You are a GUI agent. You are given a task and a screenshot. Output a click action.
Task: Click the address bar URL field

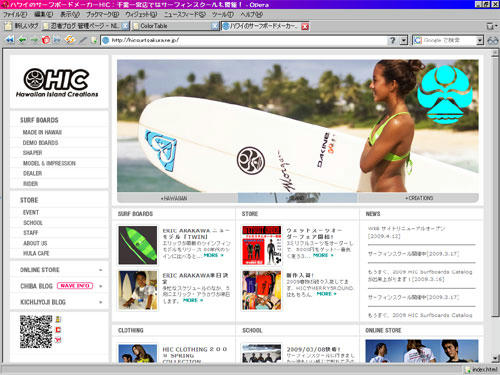248,40
